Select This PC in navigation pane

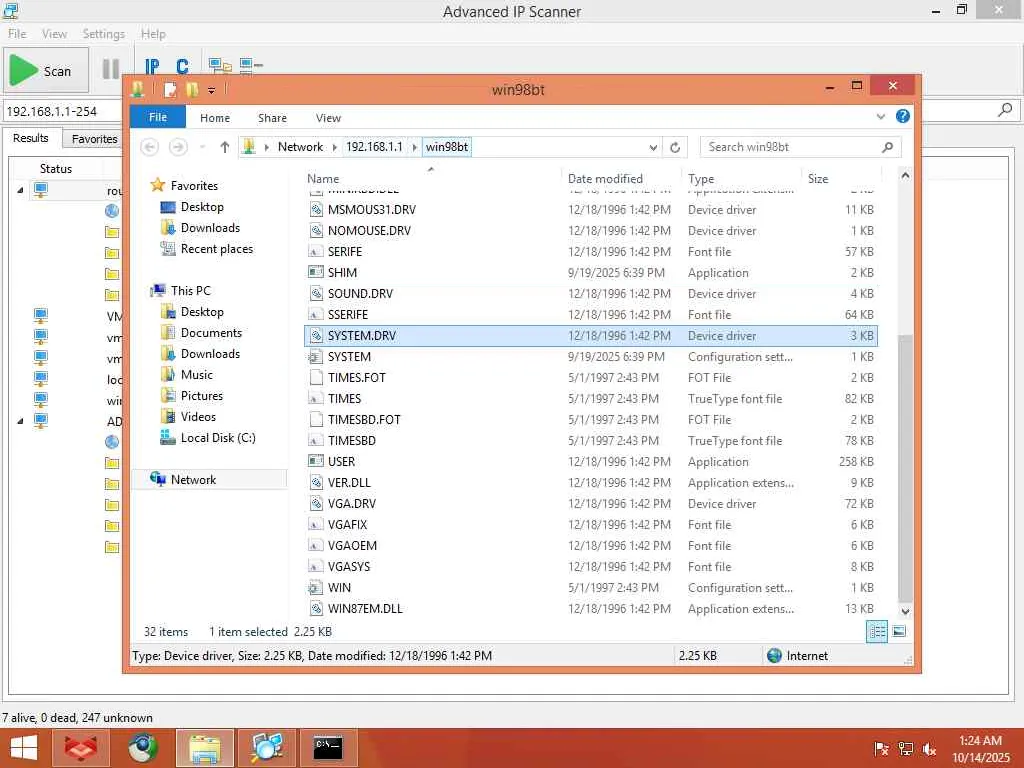(x=191, y=291)
